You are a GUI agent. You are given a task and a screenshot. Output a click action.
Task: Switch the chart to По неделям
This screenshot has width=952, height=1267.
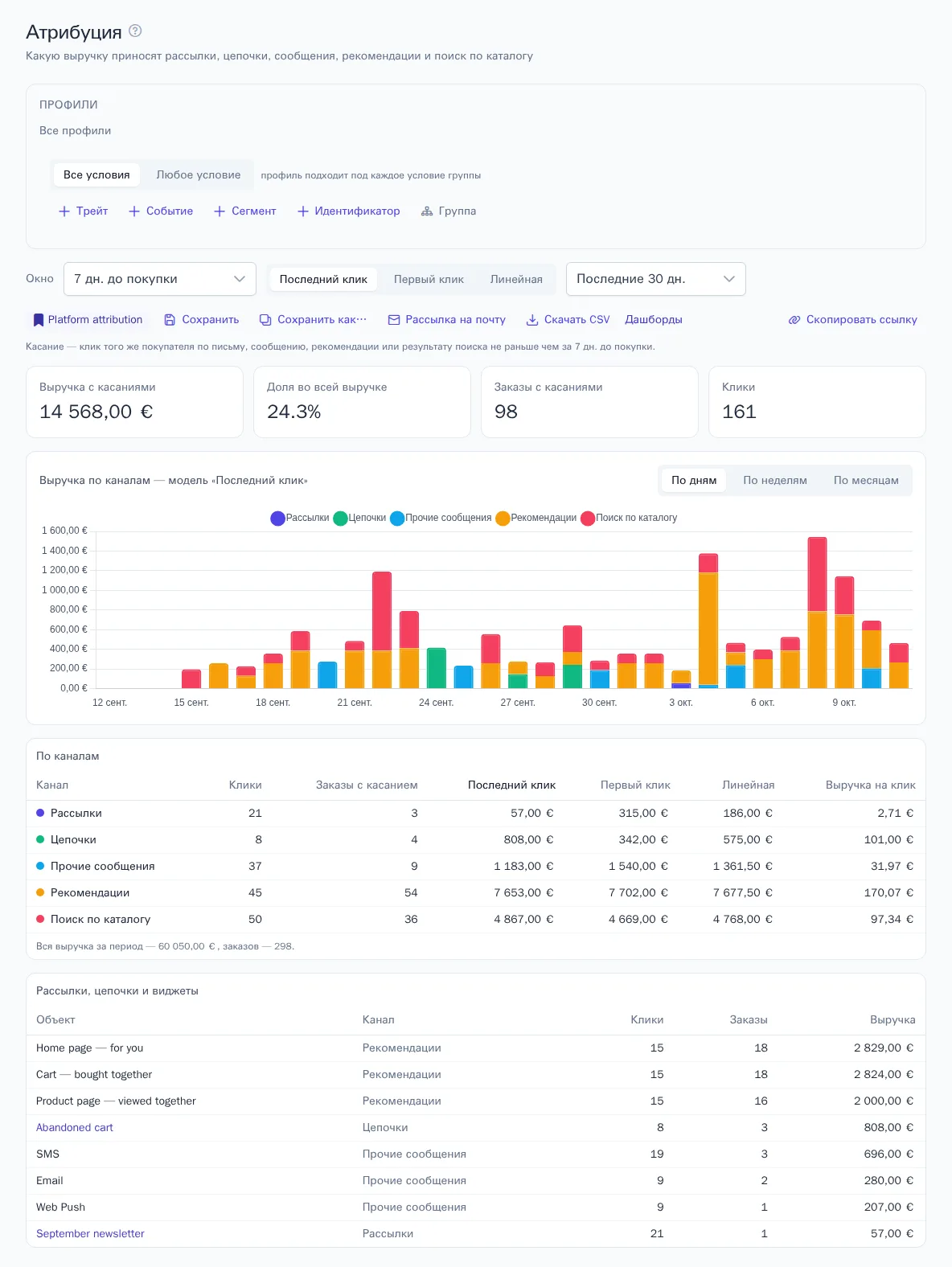coord(775,480)
